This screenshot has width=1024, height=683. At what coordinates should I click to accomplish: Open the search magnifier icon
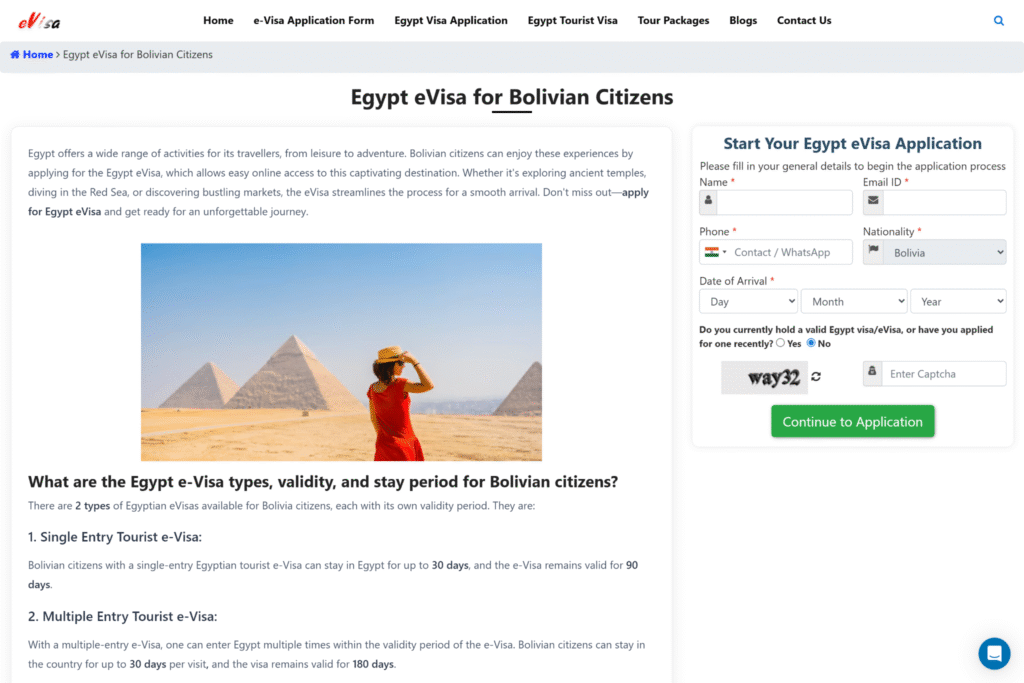click(999, 21)
